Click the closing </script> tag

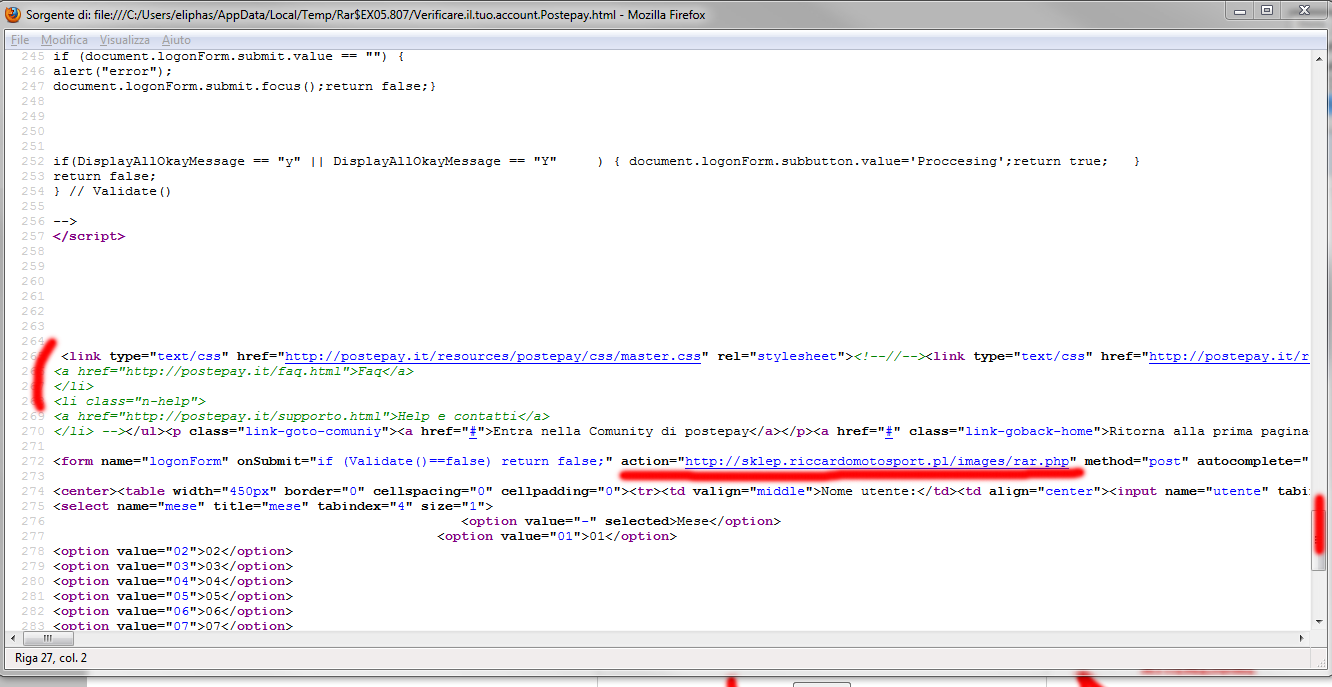[89, 236]
